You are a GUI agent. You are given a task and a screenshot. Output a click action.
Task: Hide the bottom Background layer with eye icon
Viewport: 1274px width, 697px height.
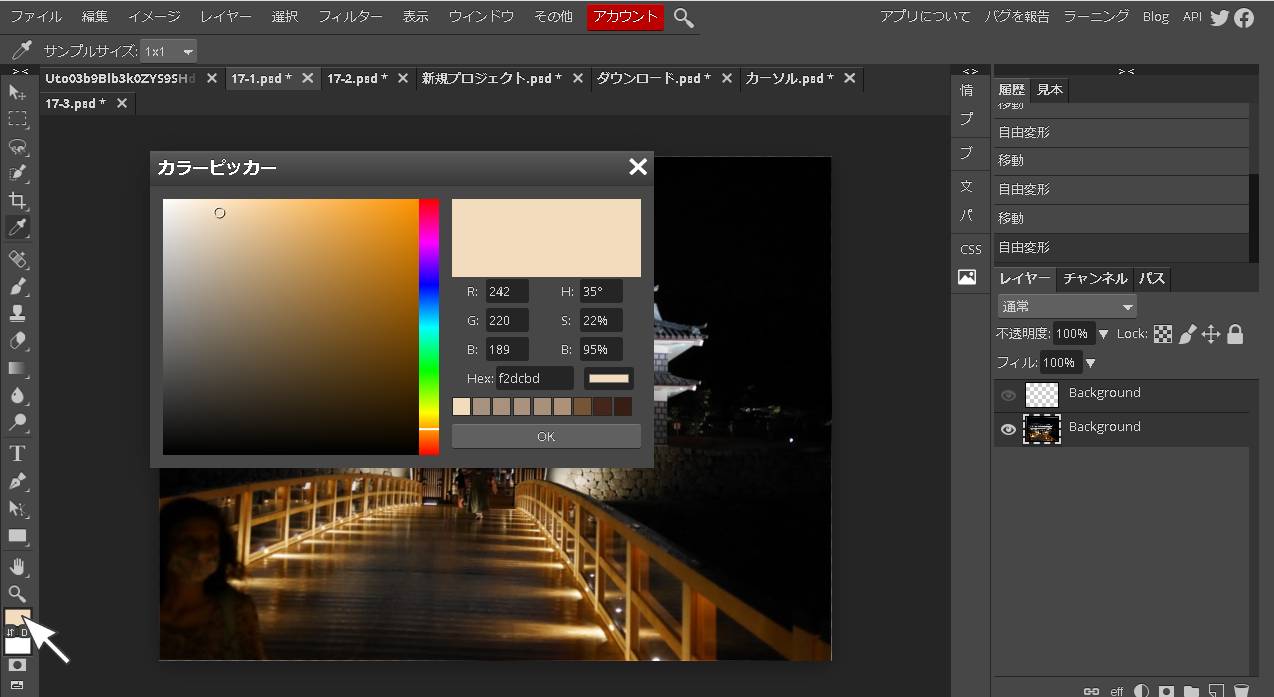click(1008, 430)
